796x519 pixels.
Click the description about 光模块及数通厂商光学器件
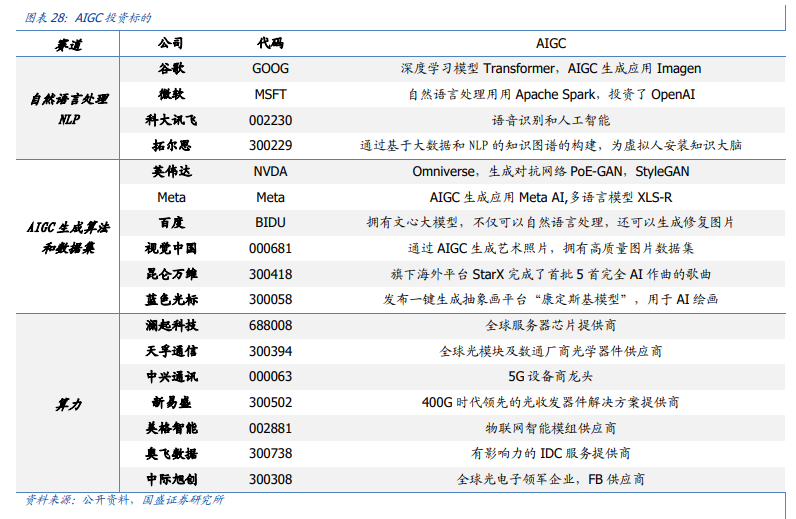point(551,351)
